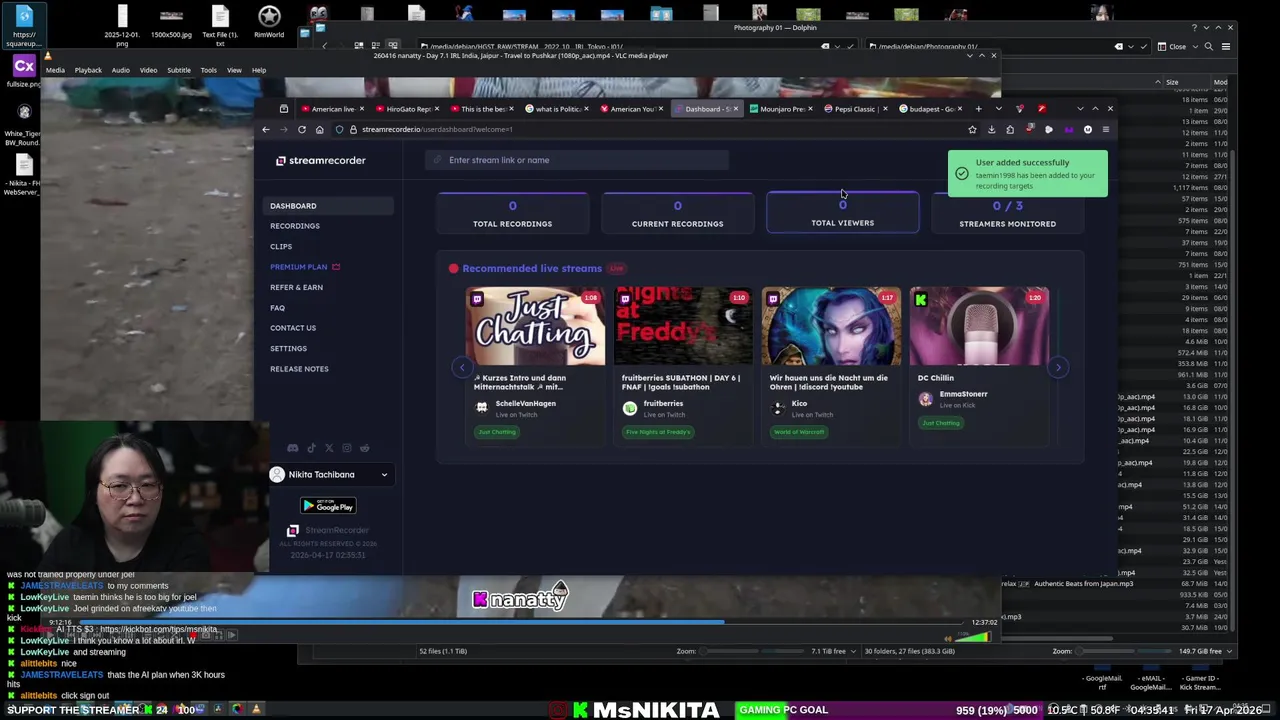Focus the 'Enter stream link or name' field

(579, 160)
